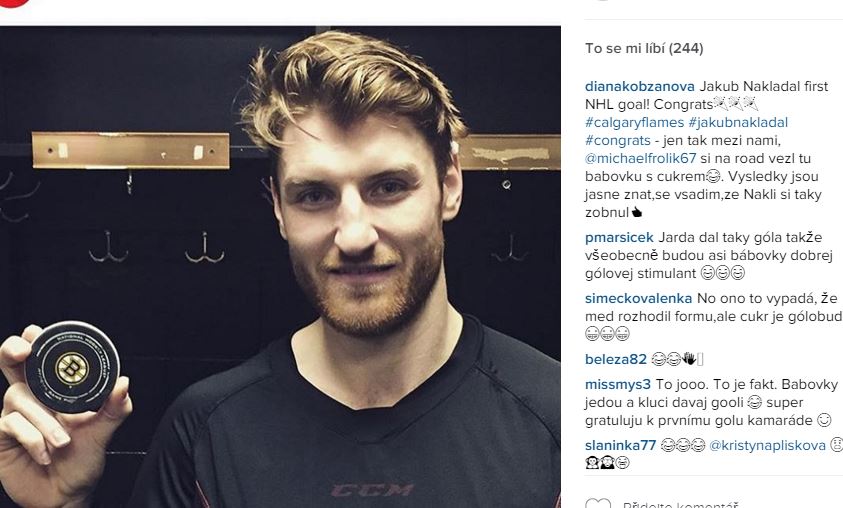The image size is (843, 508).
Task: Open missmys3's profile
Action: point(618,384)
